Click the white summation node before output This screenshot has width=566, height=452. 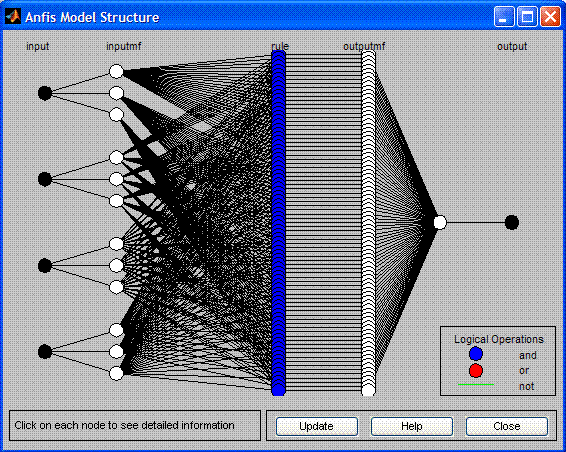coord(440,222)
